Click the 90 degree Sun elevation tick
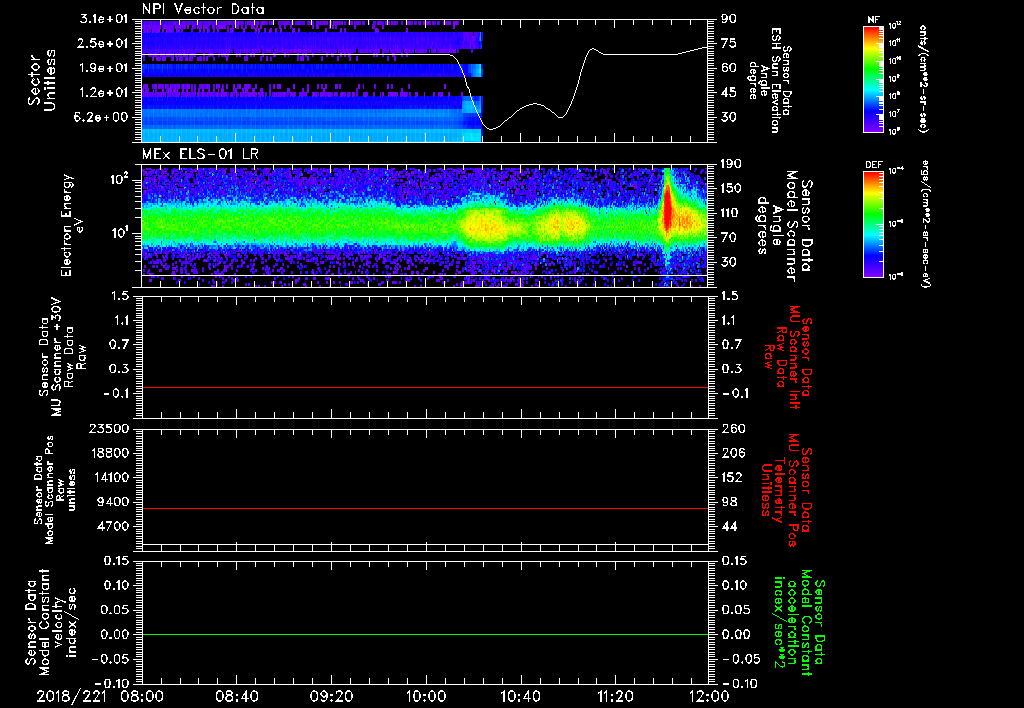The image size is (1024, 708). click(x=729, y=19)
